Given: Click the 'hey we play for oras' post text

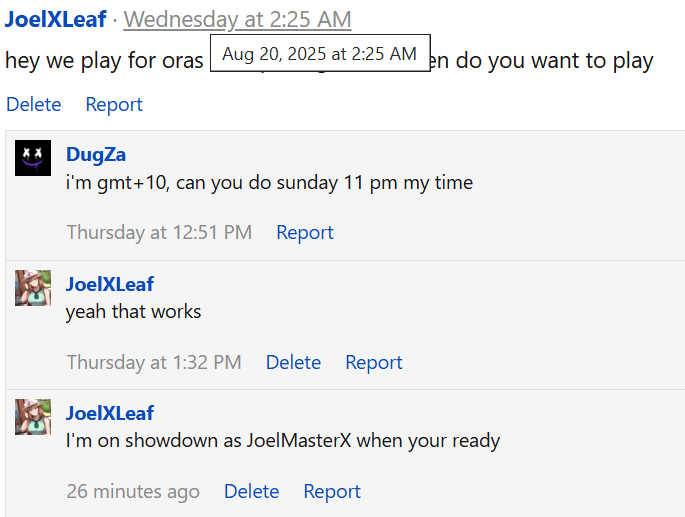Looking at the screenshot, I should [104, 61].
